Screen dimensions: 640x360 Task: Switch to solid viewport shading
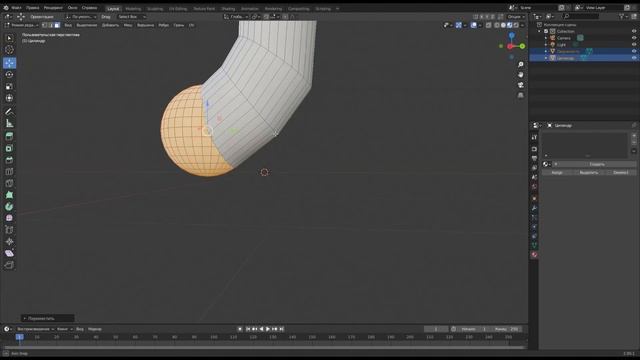coord(503,25)
